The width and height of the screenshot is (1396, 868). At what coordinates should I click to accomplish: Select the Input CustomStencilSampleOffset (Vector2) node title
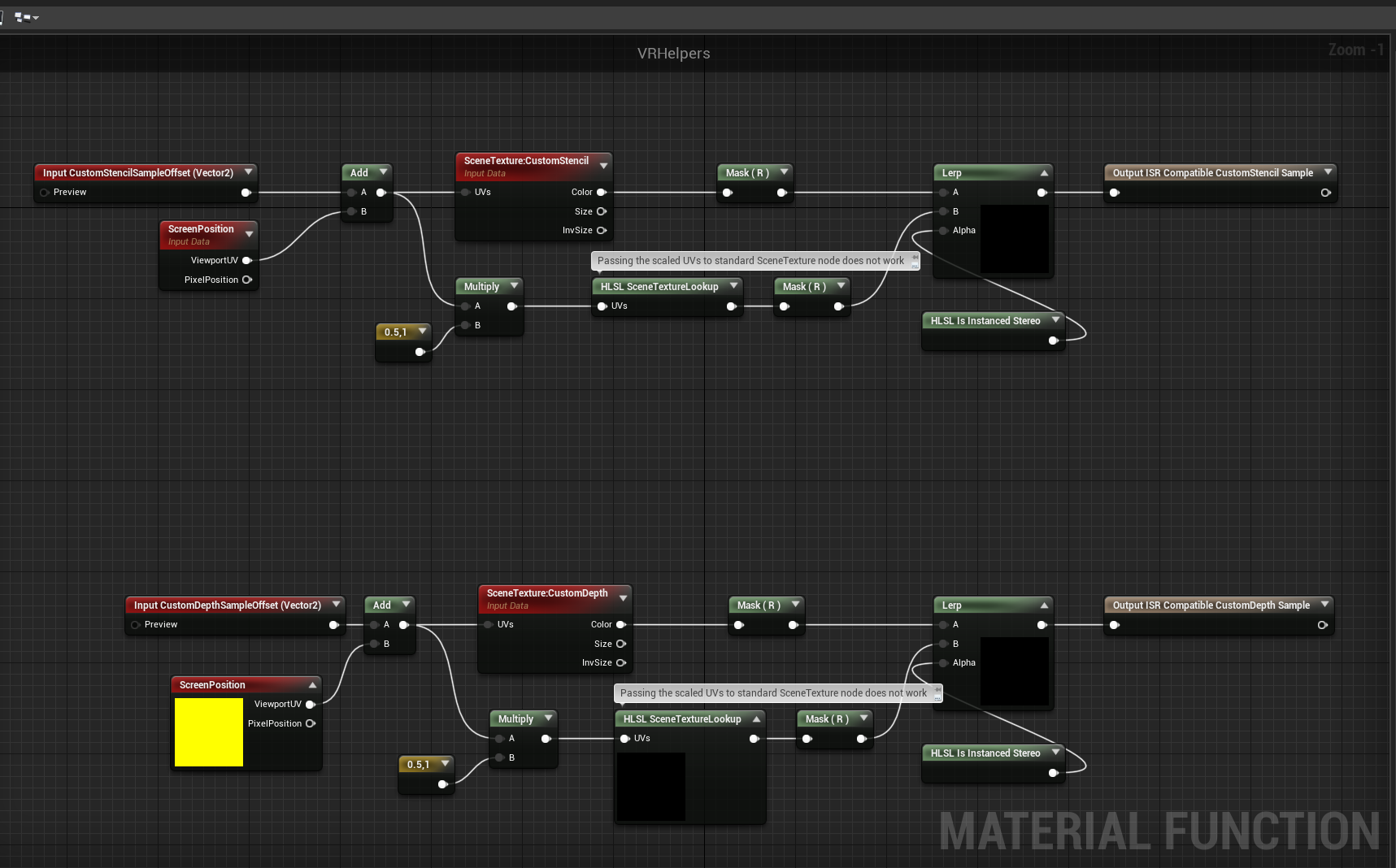pyautogui.click(x=137, y=173)
